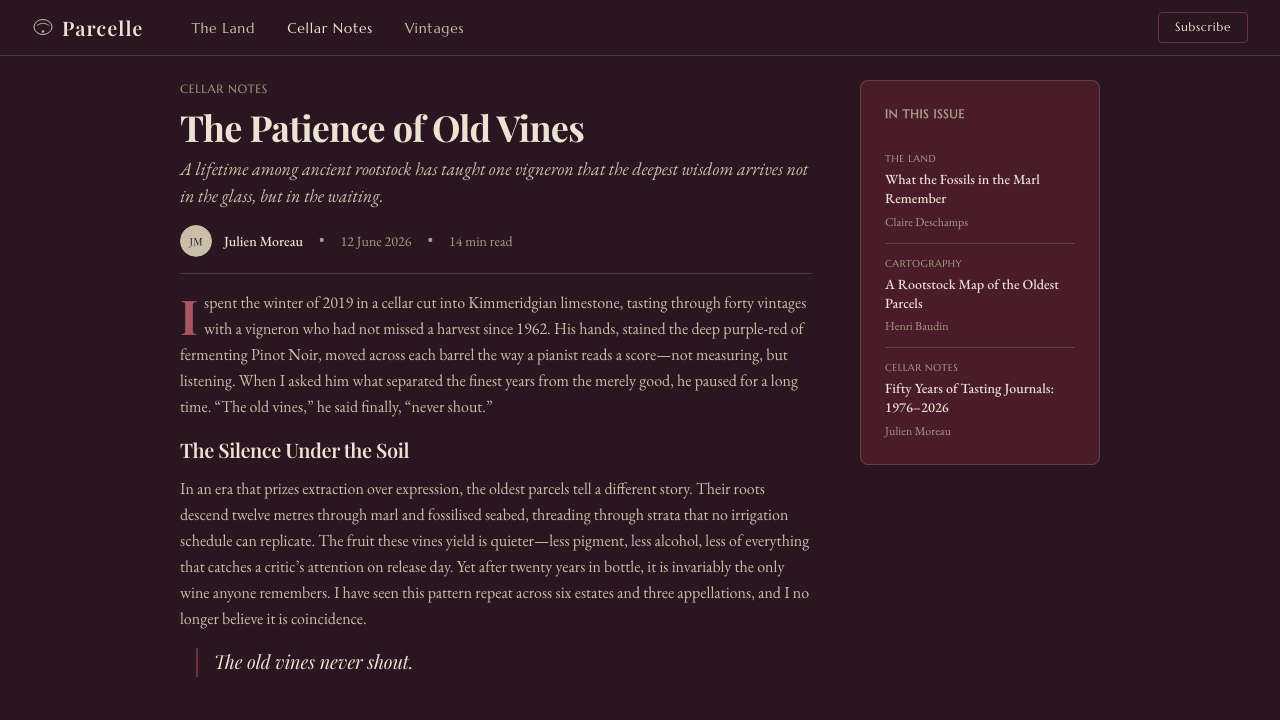Open A Rootstock Map of the Oldest Parcels
The height and width of the screenshot is (720, 1280).
972,294
